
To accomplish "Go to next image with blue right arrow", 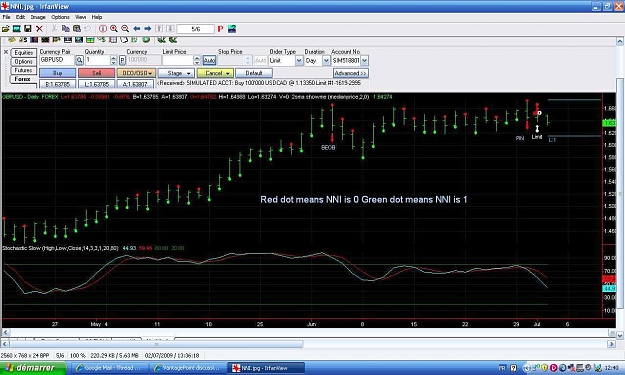I will pos(147,29).
